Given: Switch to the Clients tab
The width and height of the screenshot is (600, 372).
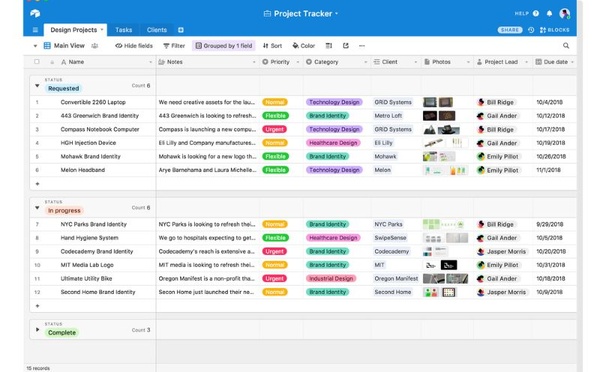Looking at the screenshot, I should click(x=157, y=30).
